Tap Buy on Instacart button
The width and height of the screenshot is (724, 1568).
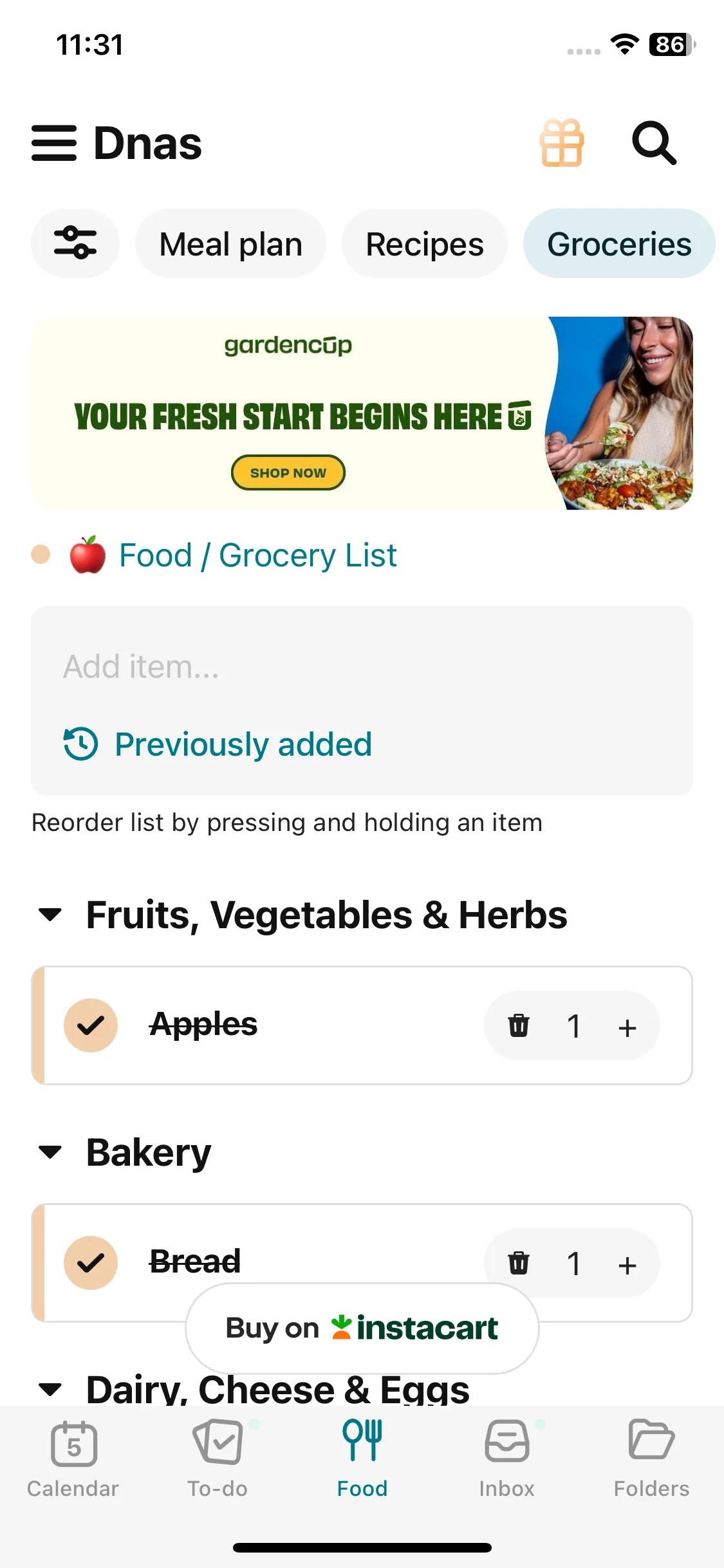coord(362,1328)
